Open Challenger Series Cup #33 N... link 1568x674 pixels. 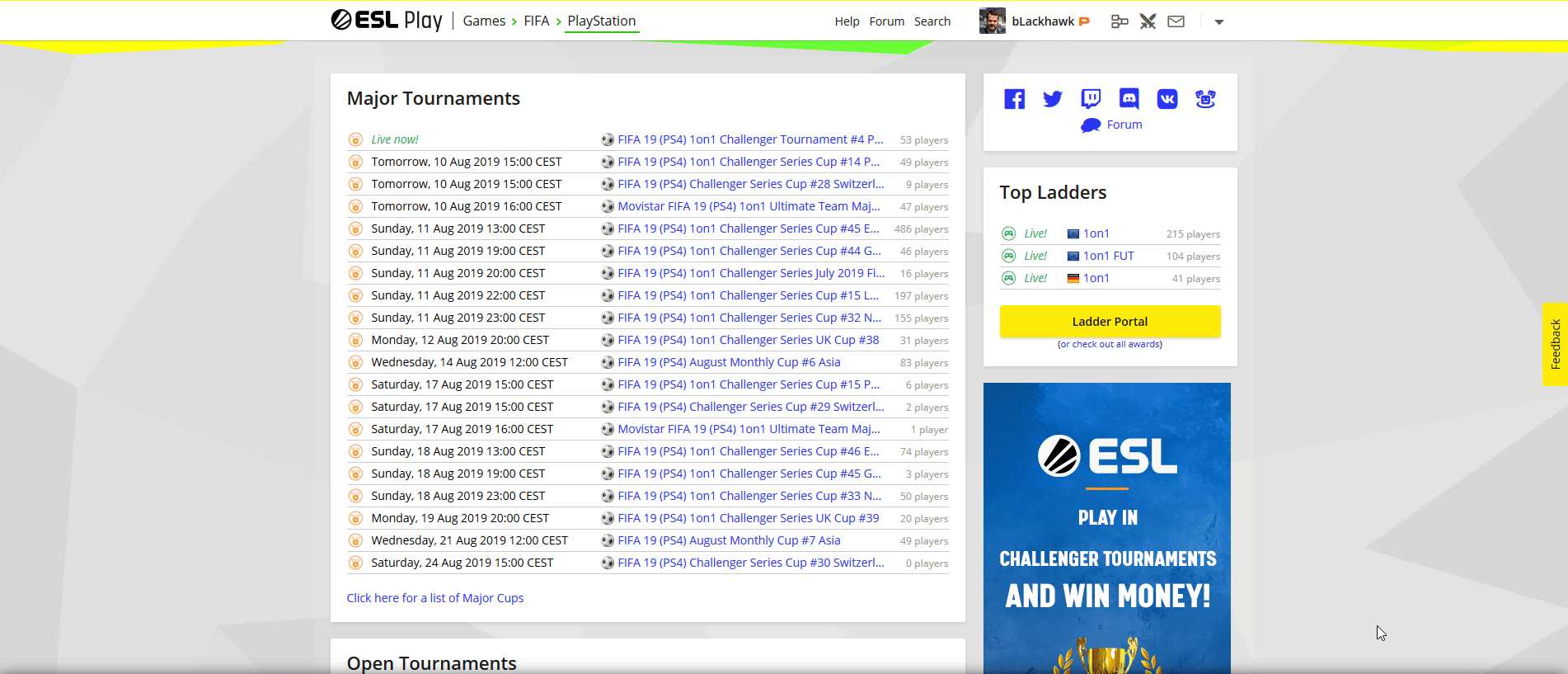point(749,496)
